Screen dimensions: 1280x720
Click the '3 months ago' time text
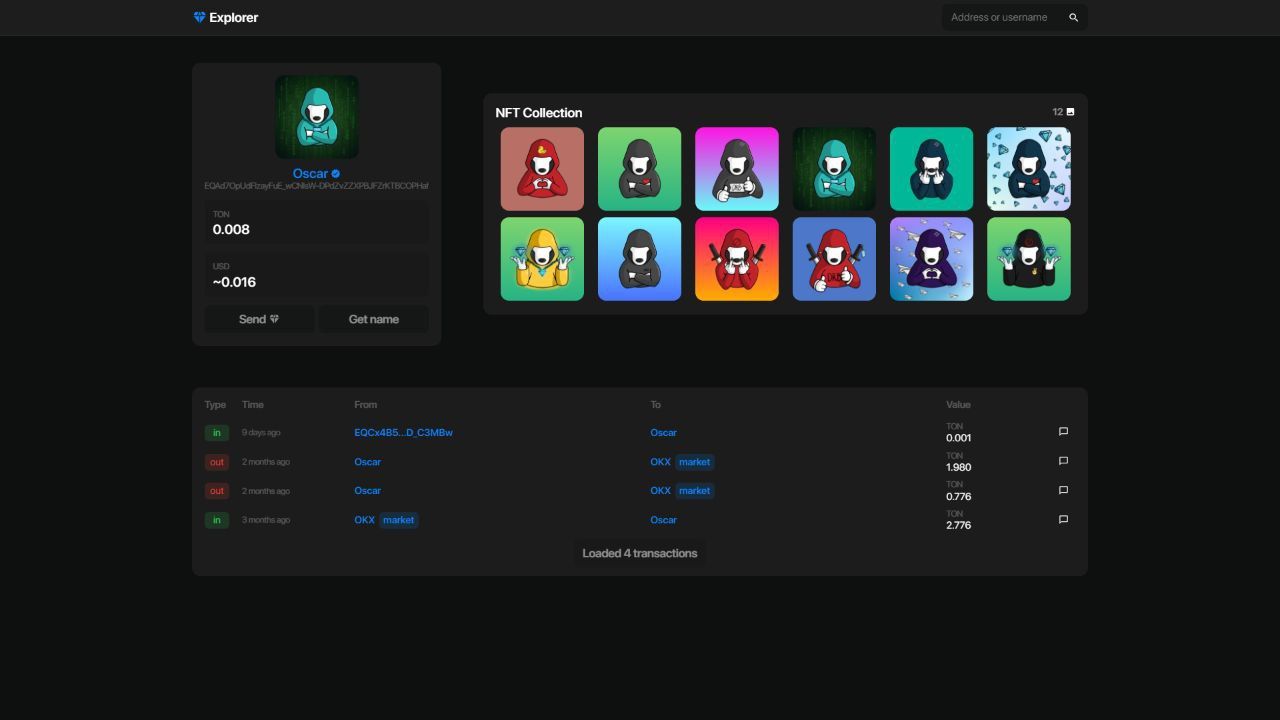point(266,520)
